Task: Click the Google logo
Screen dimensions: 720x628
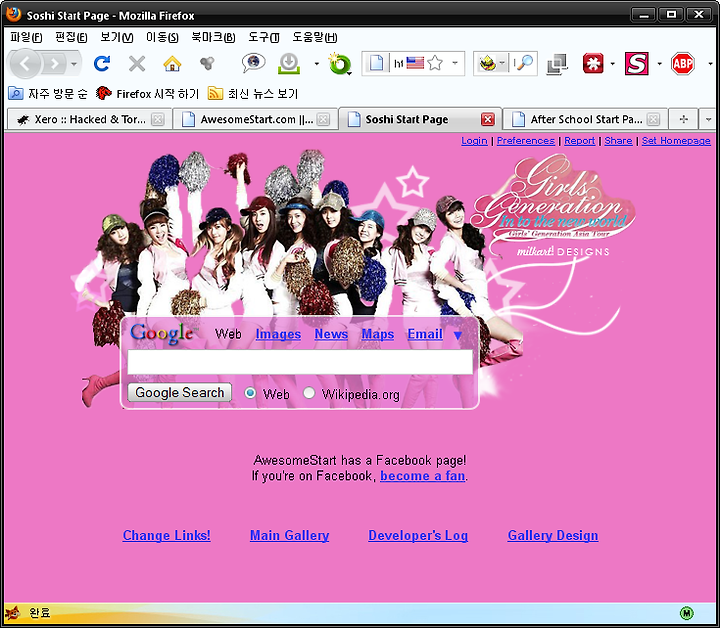Action: [x=163, y=333]
